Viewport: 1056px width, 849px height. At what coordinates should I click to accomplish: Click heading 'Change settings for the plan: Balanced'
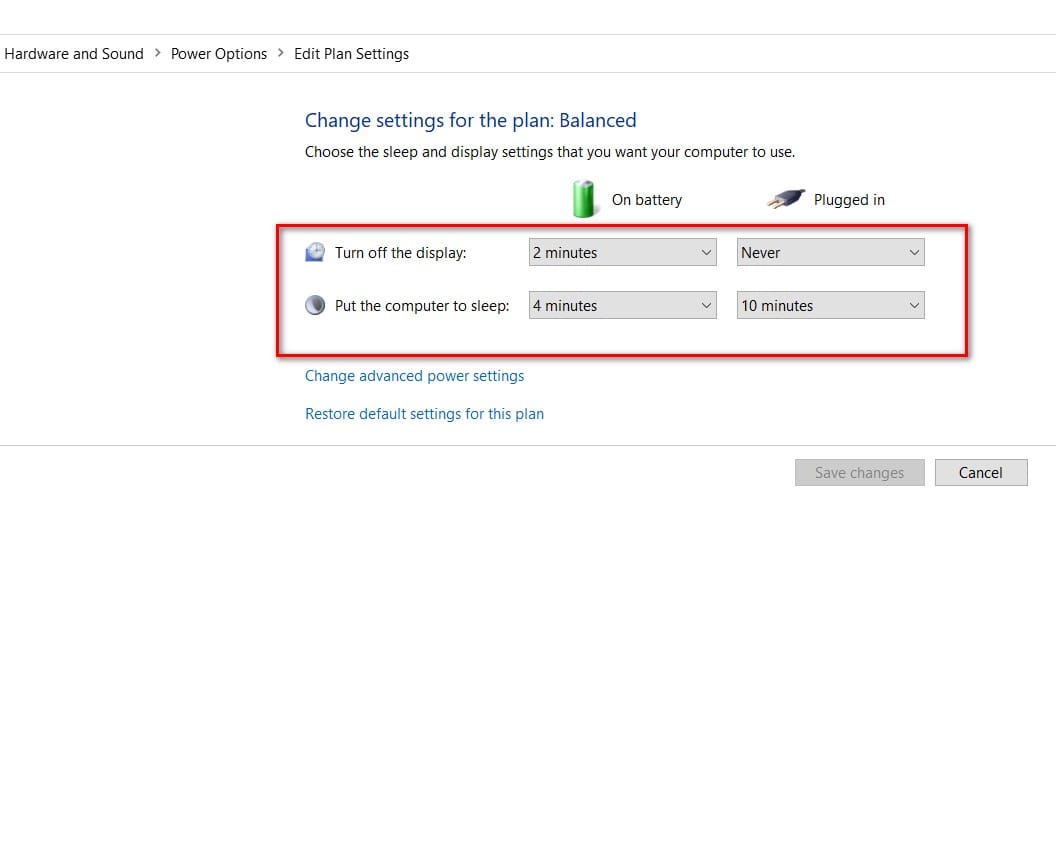point(471,121)
